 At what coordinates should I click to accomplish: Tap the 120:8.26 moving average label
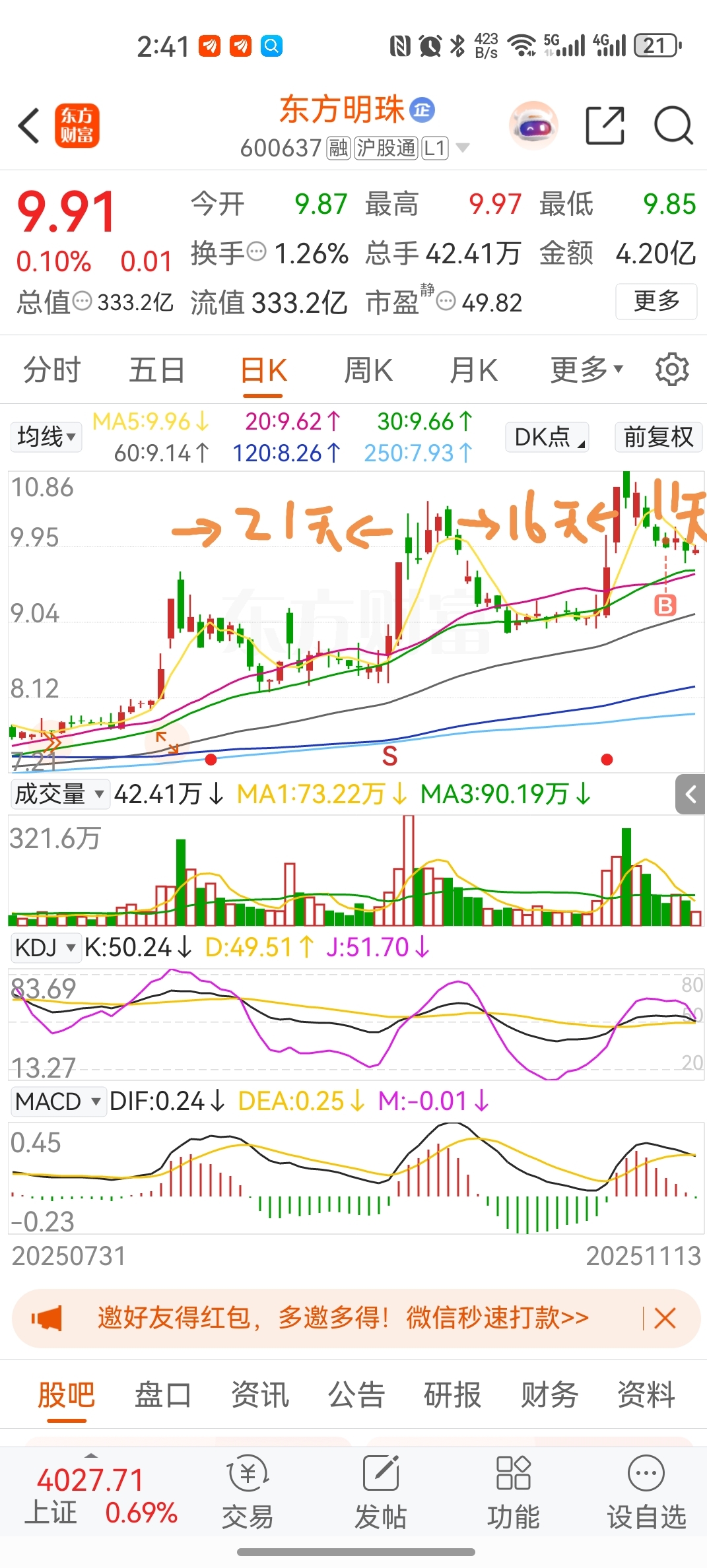pyautogui.click(x=286, y=453)
